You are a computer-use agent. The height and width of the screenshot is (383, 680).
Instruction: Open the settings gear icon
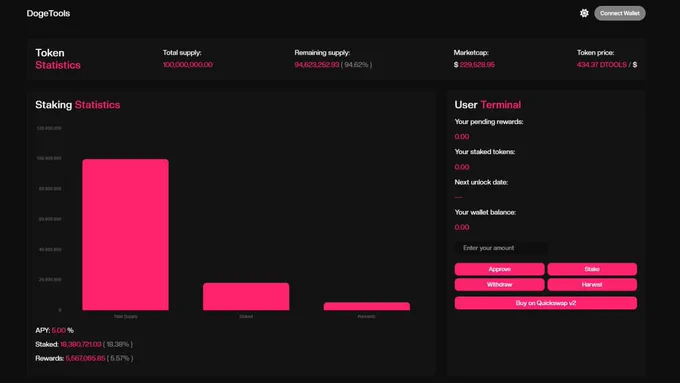coord(584,13)
